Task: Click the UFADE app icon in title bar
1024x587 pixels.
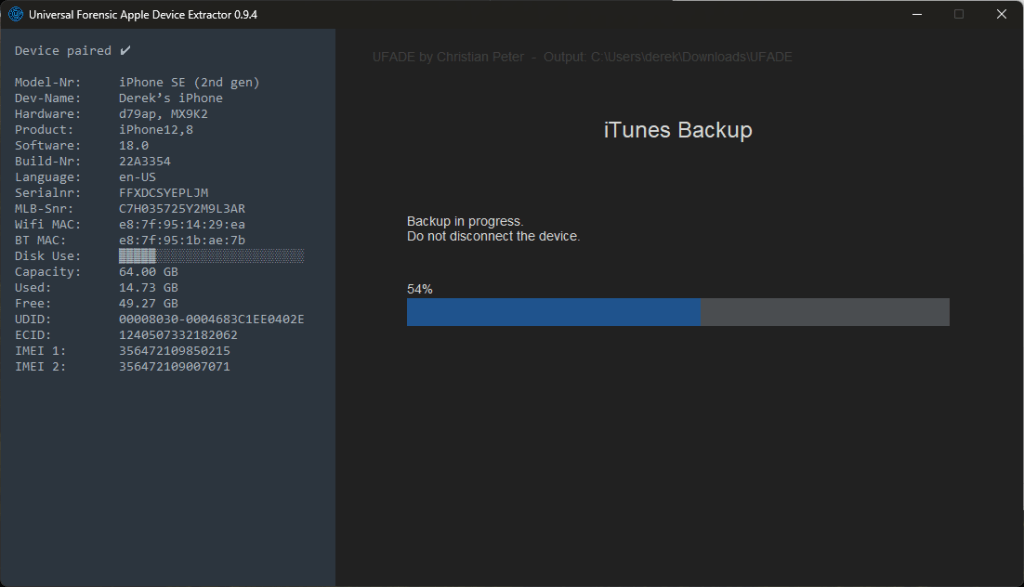Action: pyautogui.click(x=16, y=14)
